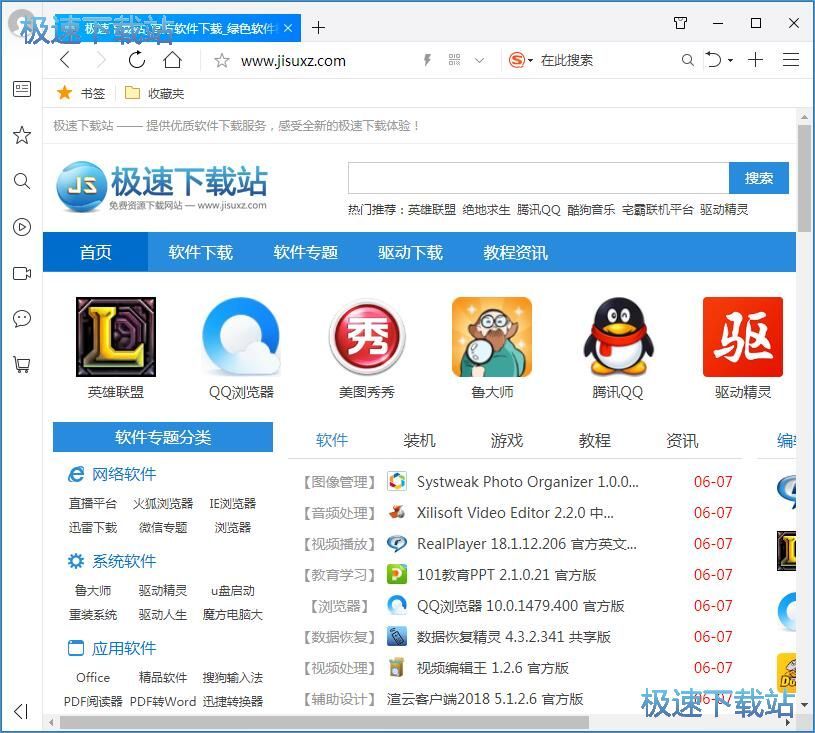Open the 驱动精灵 red icon

coord(743,337)
